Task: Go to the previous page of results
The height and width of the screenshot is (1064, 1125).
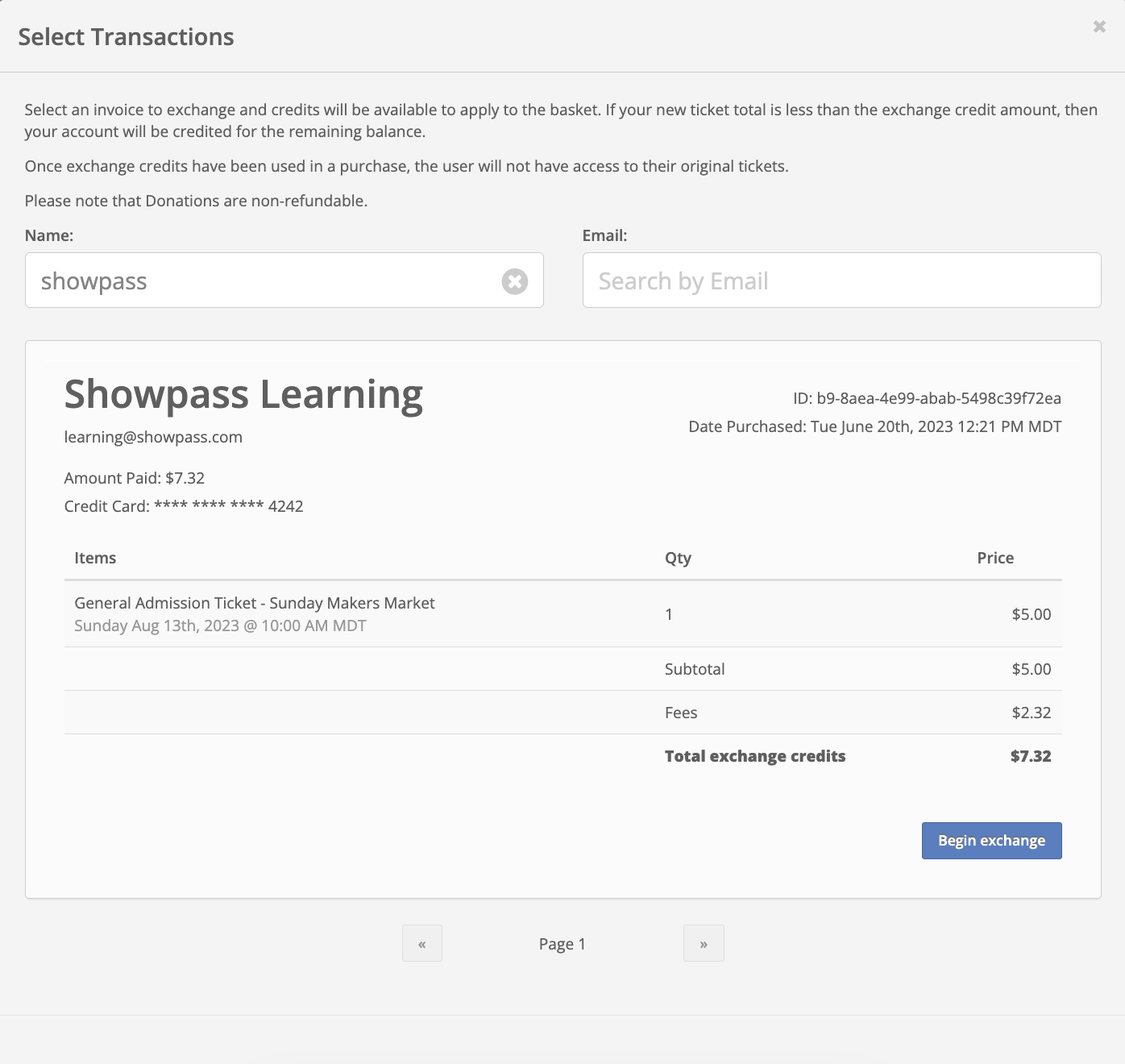Action: [422, 943]
